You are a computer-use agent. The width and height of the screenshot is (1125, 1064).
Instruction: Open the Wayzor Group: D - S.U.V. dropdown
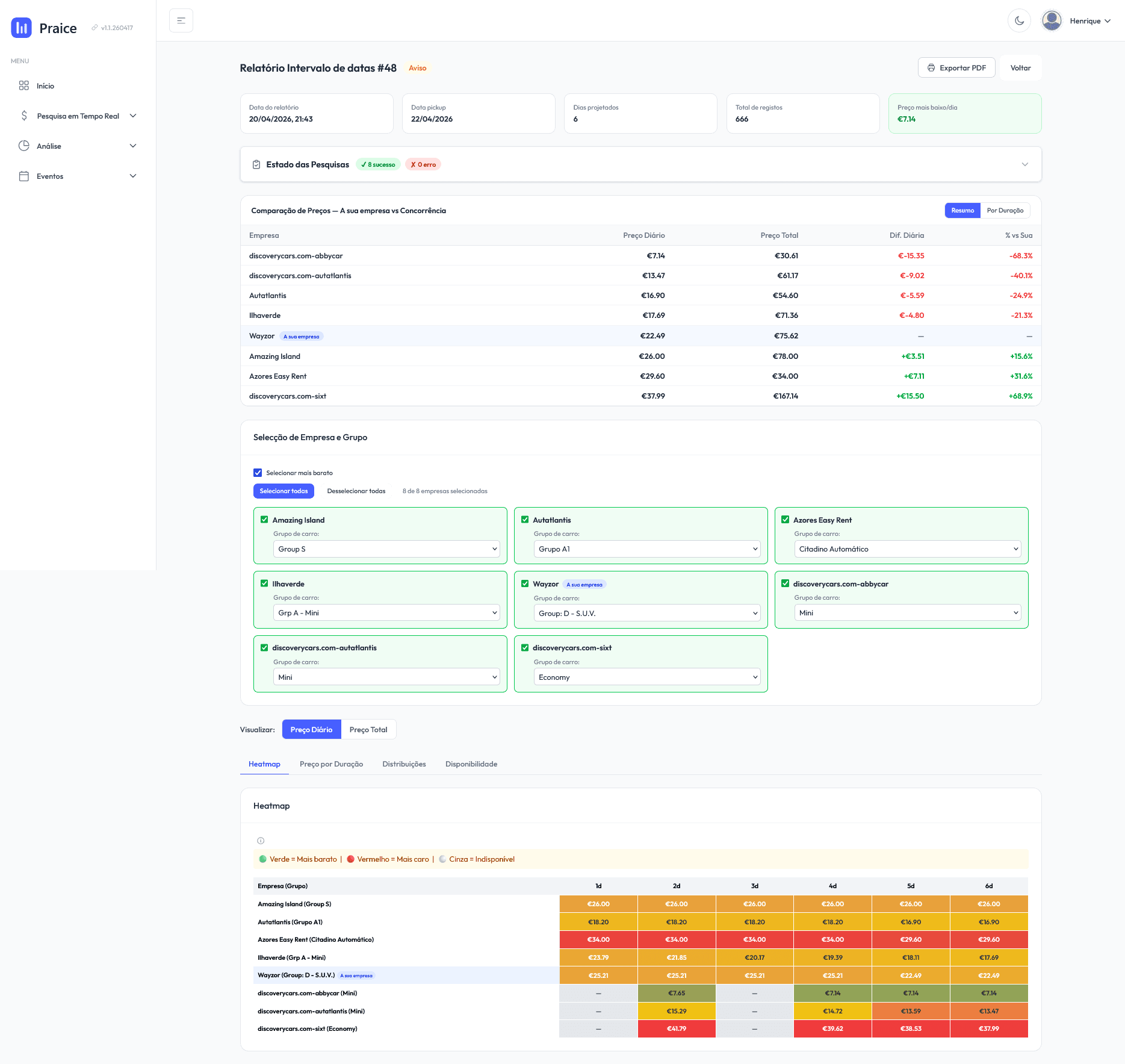point(647,614)
